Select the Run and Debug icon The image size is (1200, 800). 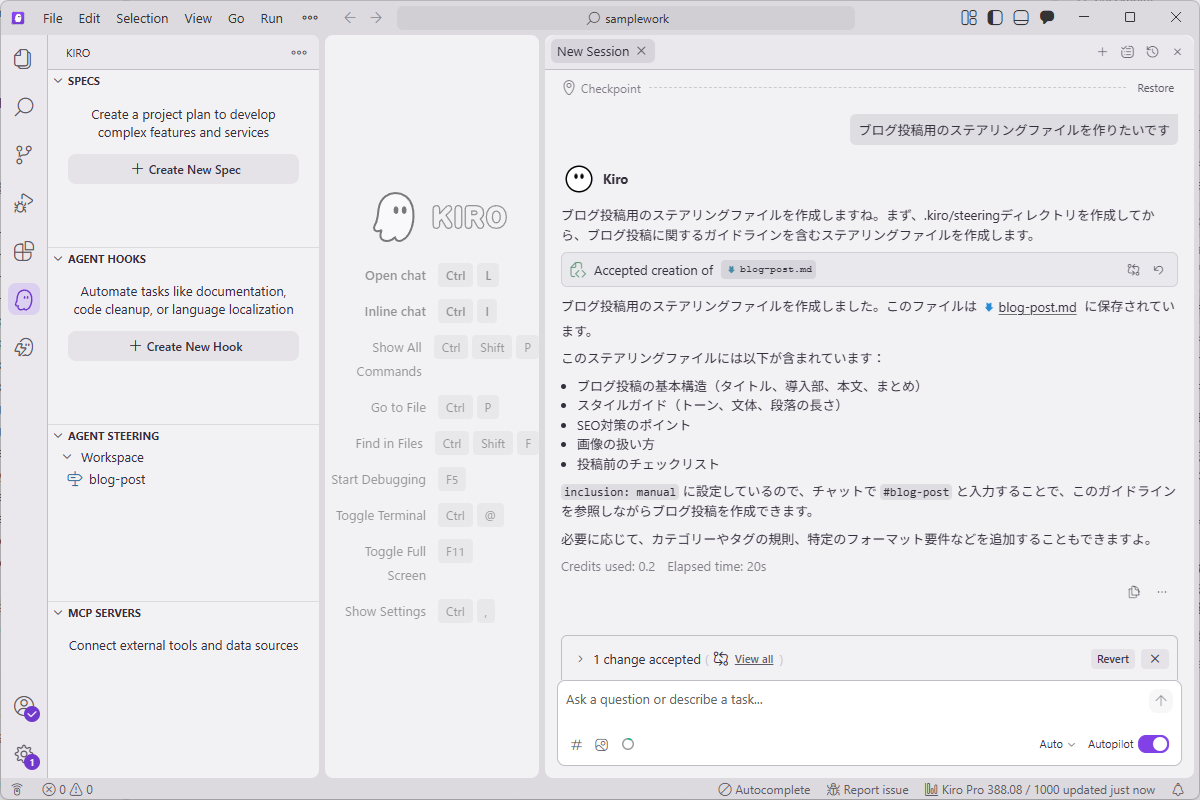24,202
